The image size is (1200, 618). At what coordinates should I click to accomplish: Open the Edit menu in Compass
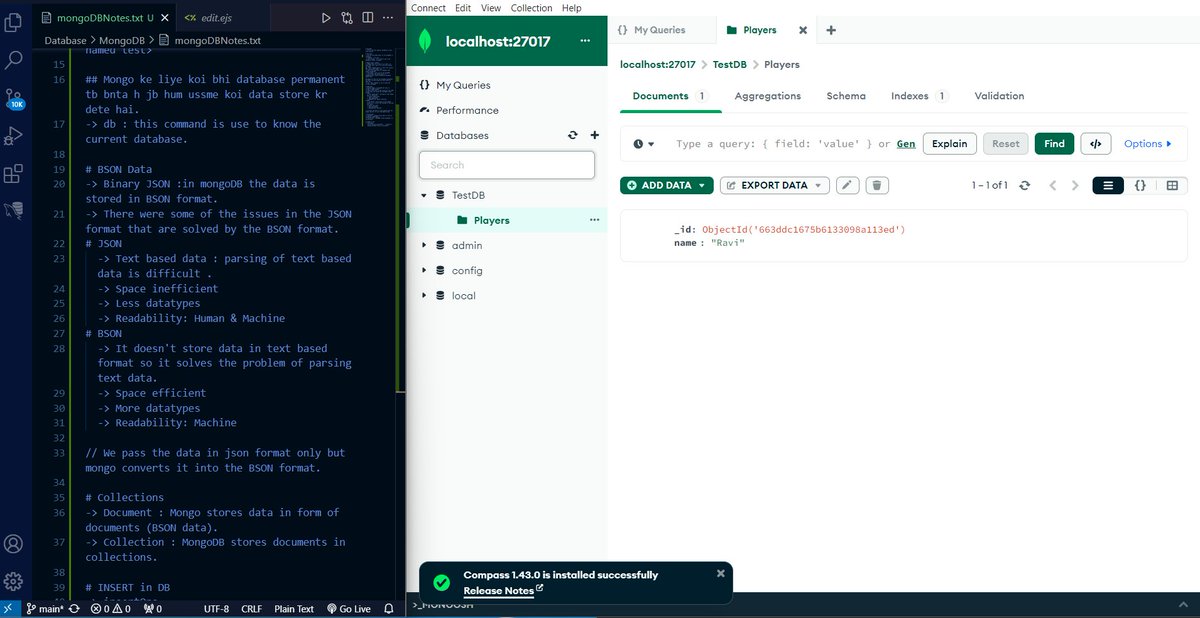463,7
